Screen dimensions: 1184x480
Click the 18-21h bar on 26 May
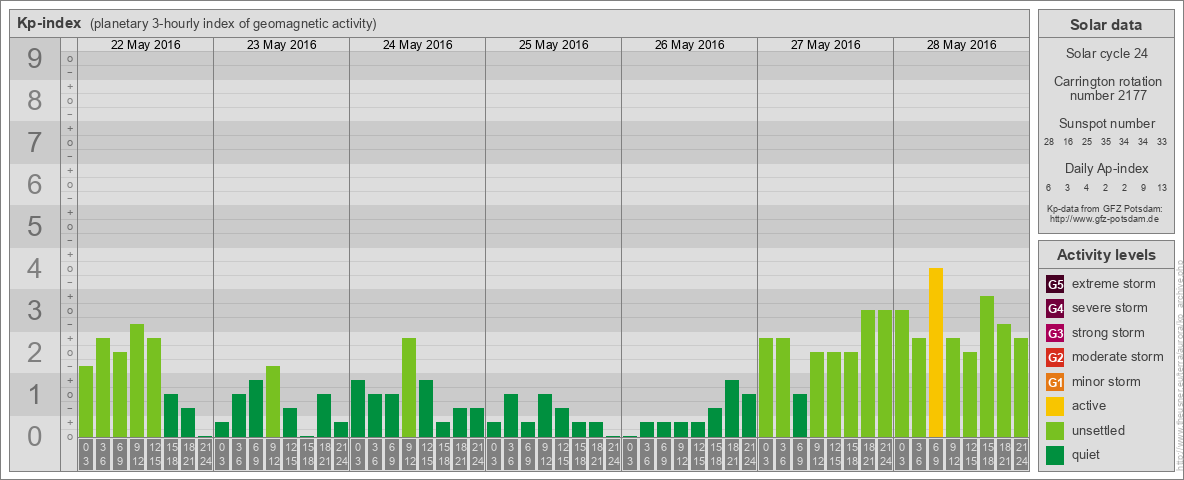pos(732,408)
